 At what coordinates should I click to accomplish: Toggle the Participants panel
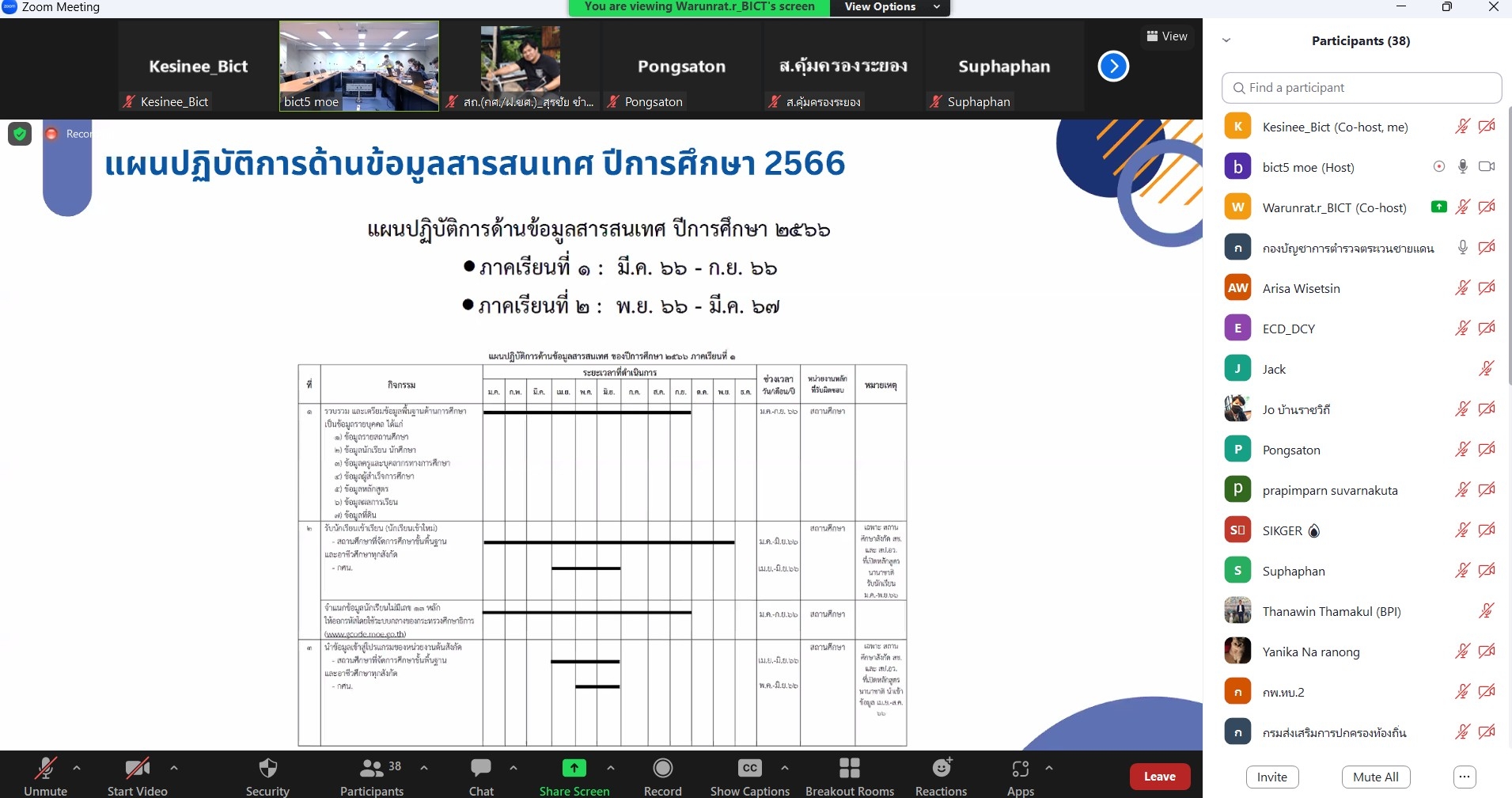click(372, 776)
